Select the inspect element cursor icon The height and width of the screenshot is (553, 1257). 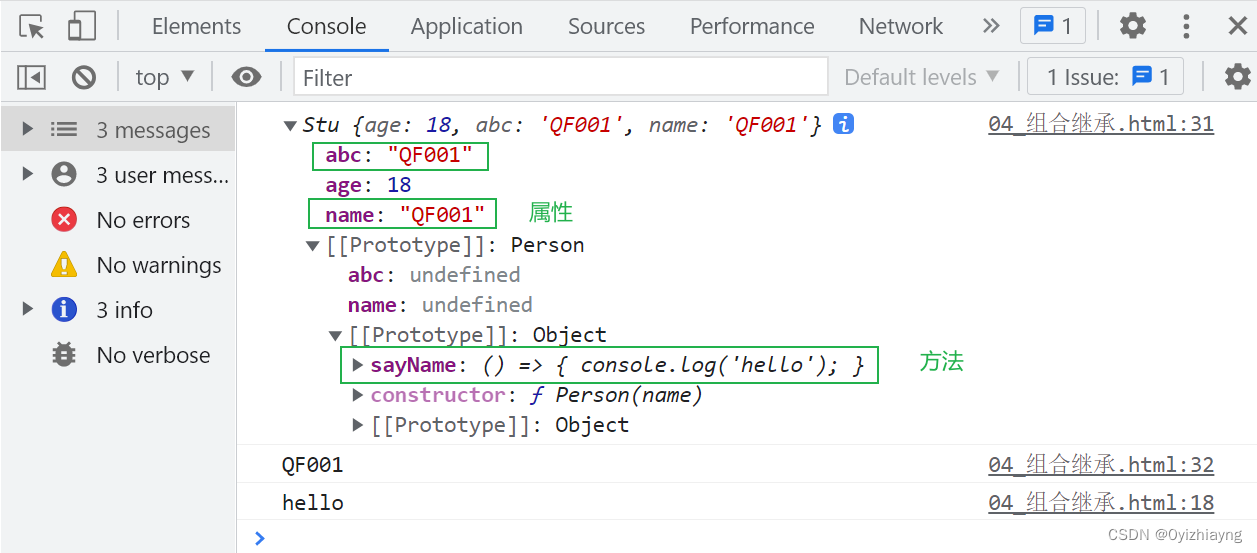pos(32,26)
